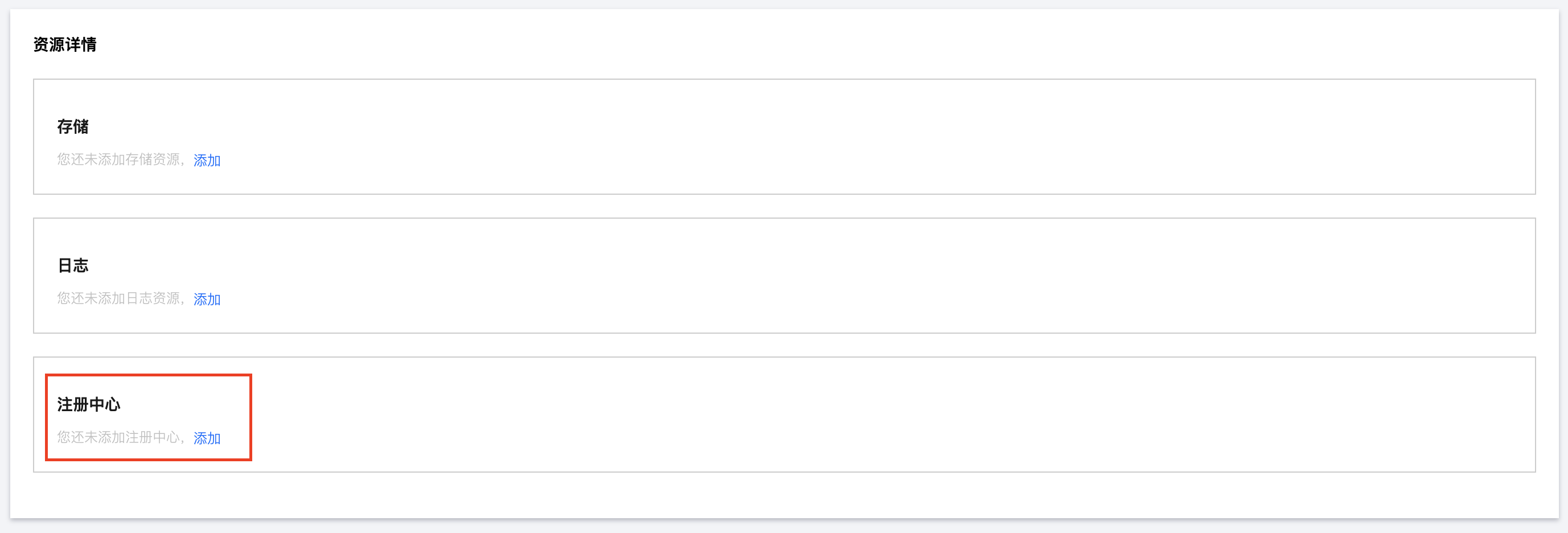Add a 注册中心 via its 添加 link

pos(207,438)
